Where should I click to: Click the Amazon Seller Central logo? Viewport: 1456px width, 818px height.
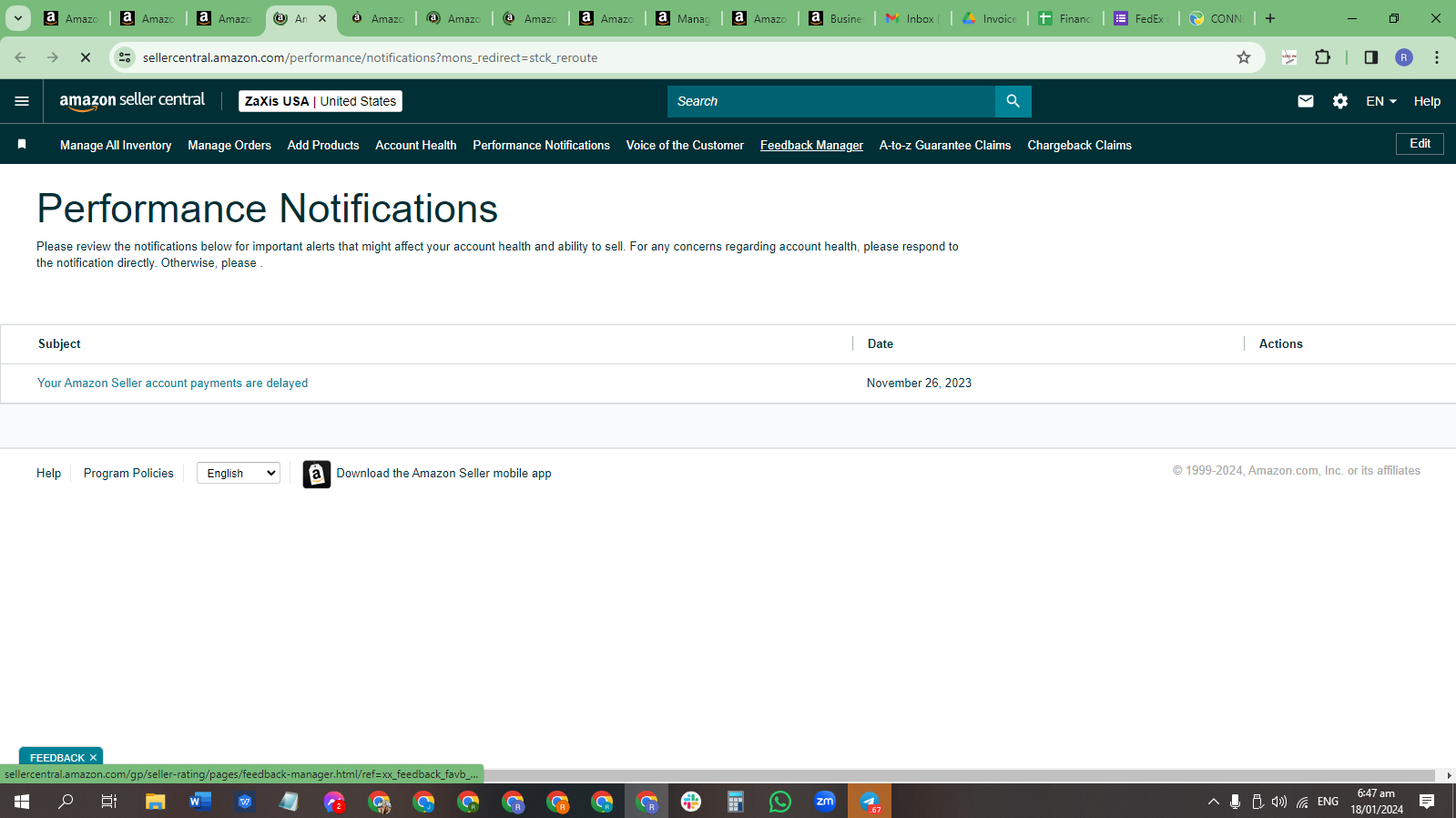tap(132, 101)
